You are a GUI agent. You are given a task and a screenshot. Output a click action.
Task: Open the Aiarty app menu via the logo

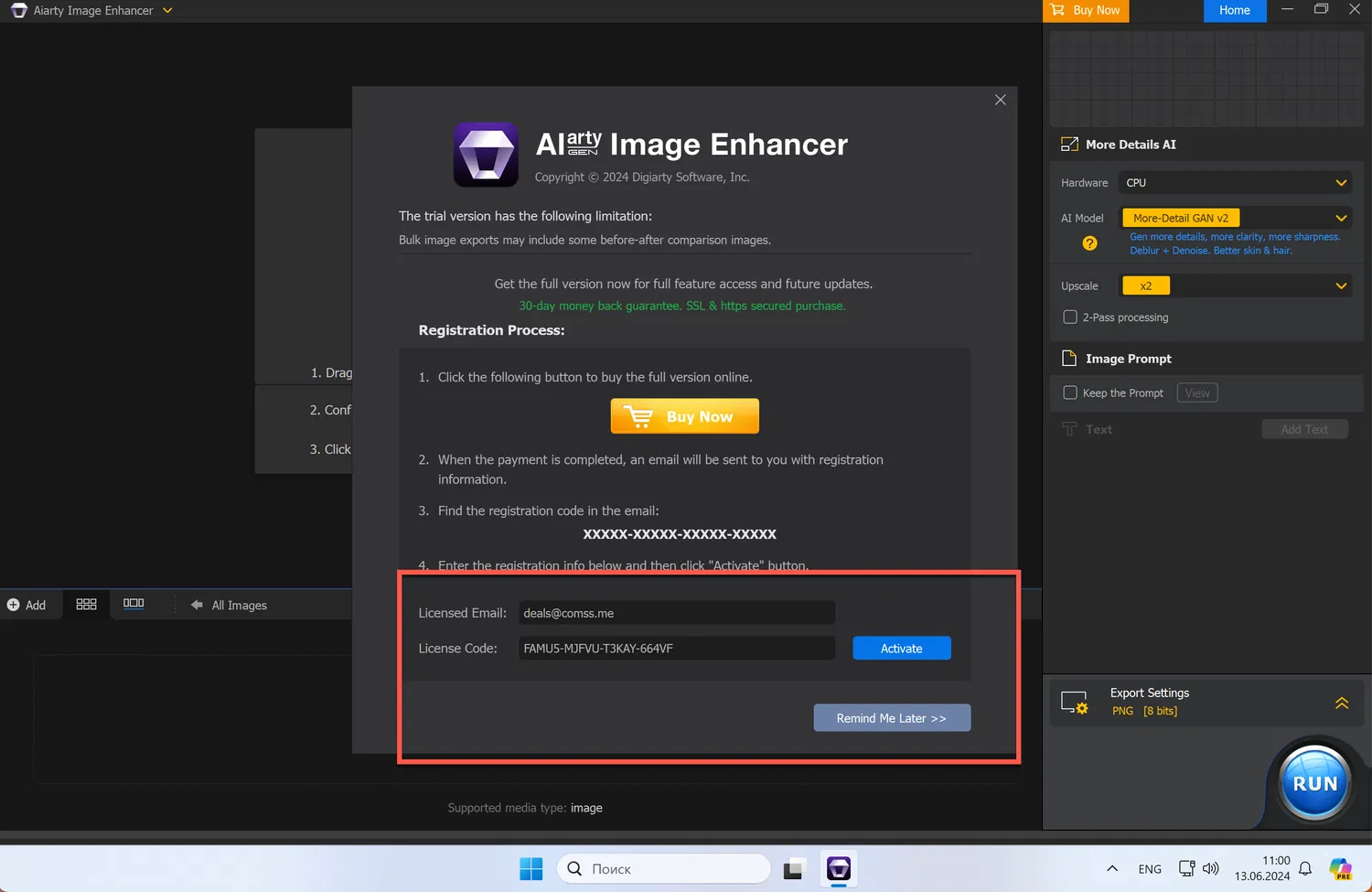[x=18, y=10]
